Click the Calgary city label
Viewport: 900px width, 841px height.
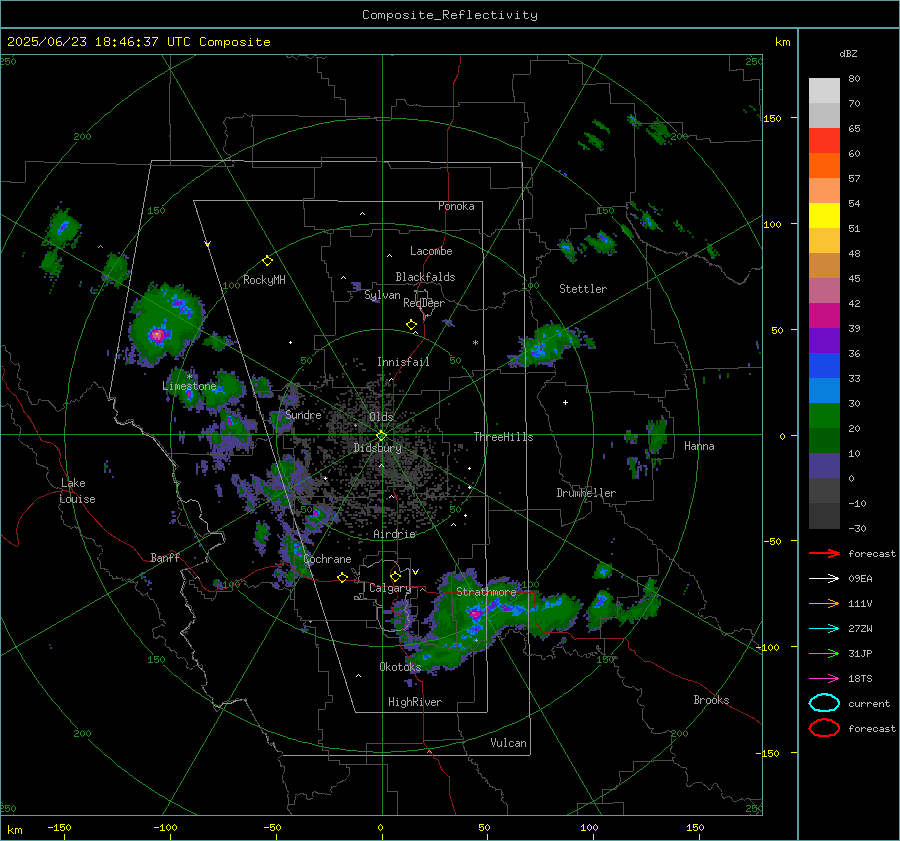[390, 588]
